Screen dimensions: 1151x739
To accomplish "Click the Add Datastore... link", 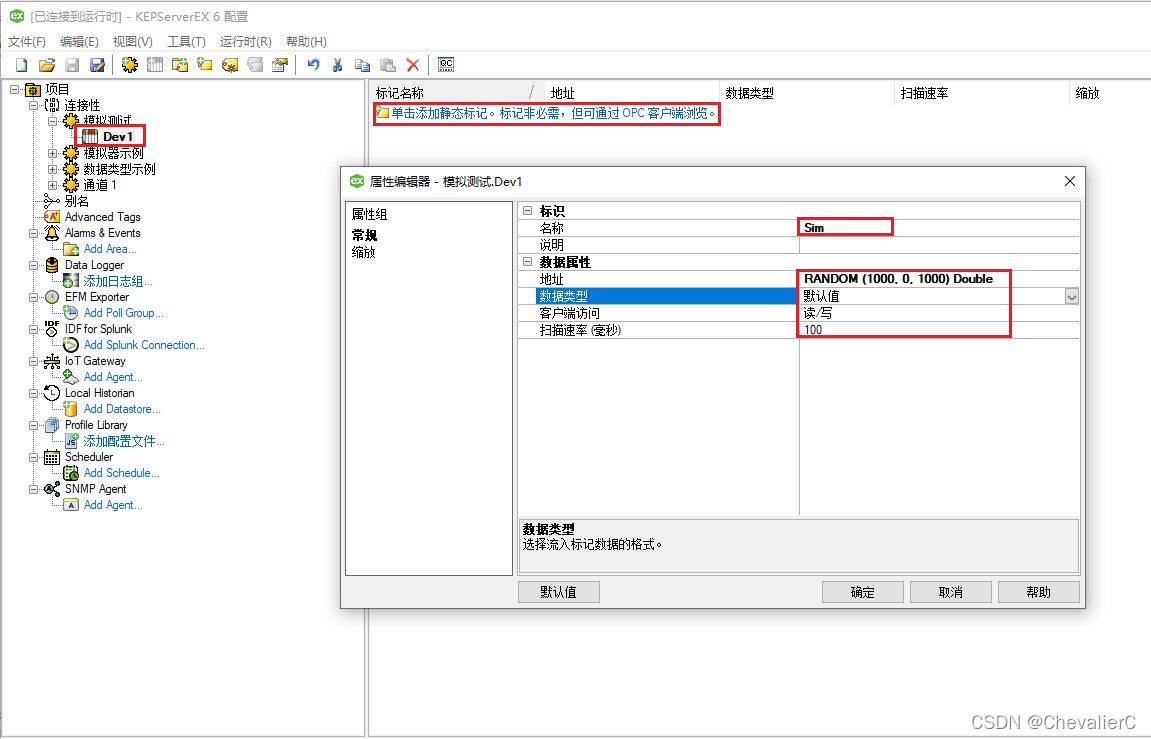I will coord(122,409).
